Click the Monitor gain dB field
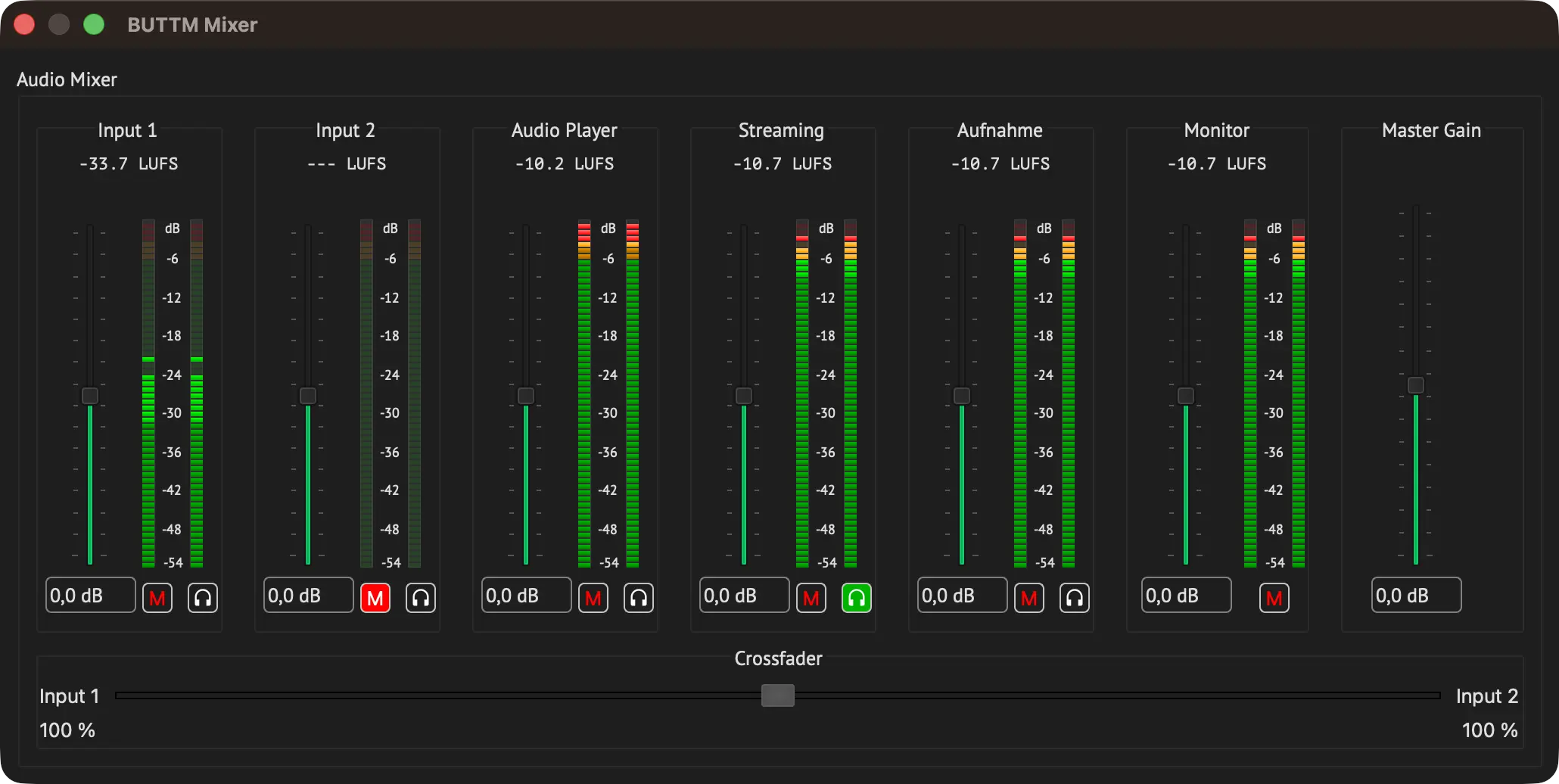The image size is (1559, 784). click(x=1187, y=596)
